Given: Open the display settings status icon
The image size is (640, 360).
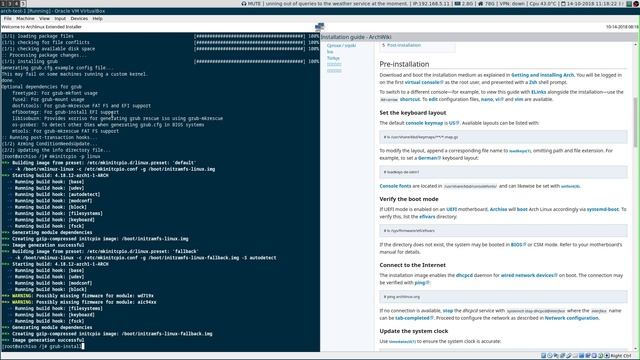Looking at the screenshot, I should (581, 356).
